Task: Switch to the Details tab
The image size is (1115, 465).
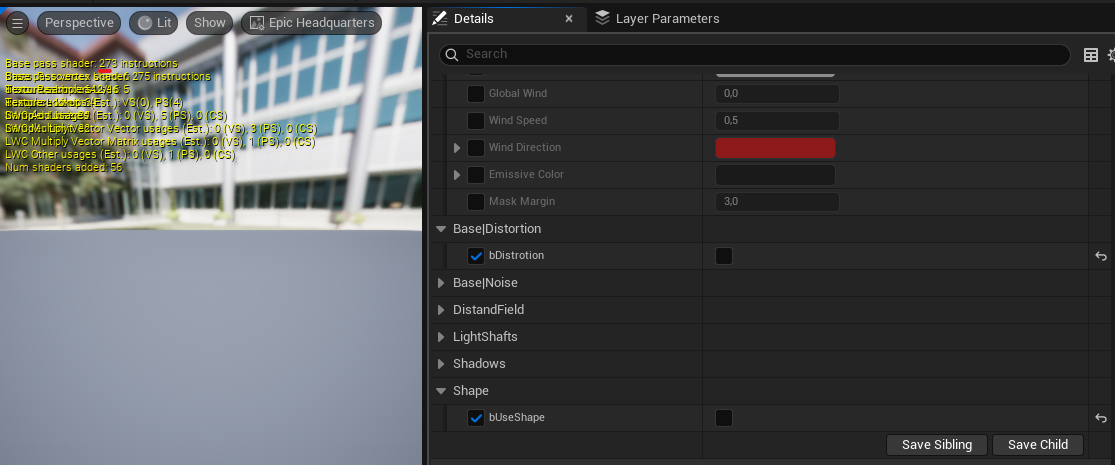Action: [474, 18]
